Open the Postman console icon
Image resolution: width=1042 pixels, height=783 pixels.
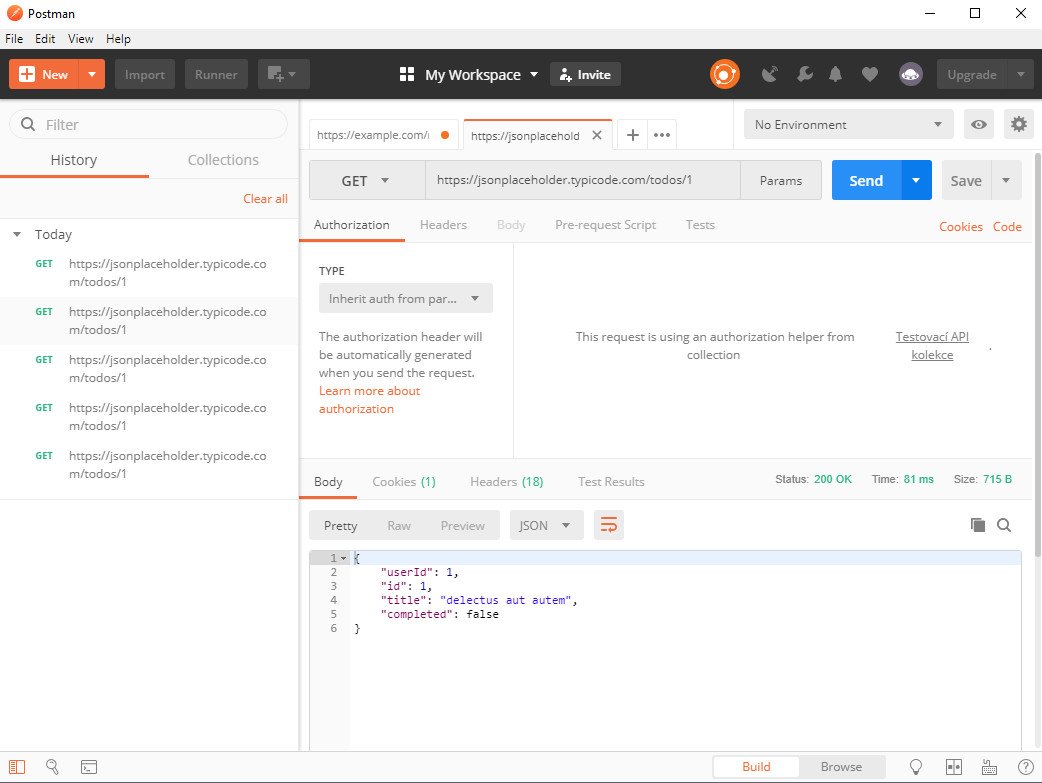[88, 767]
